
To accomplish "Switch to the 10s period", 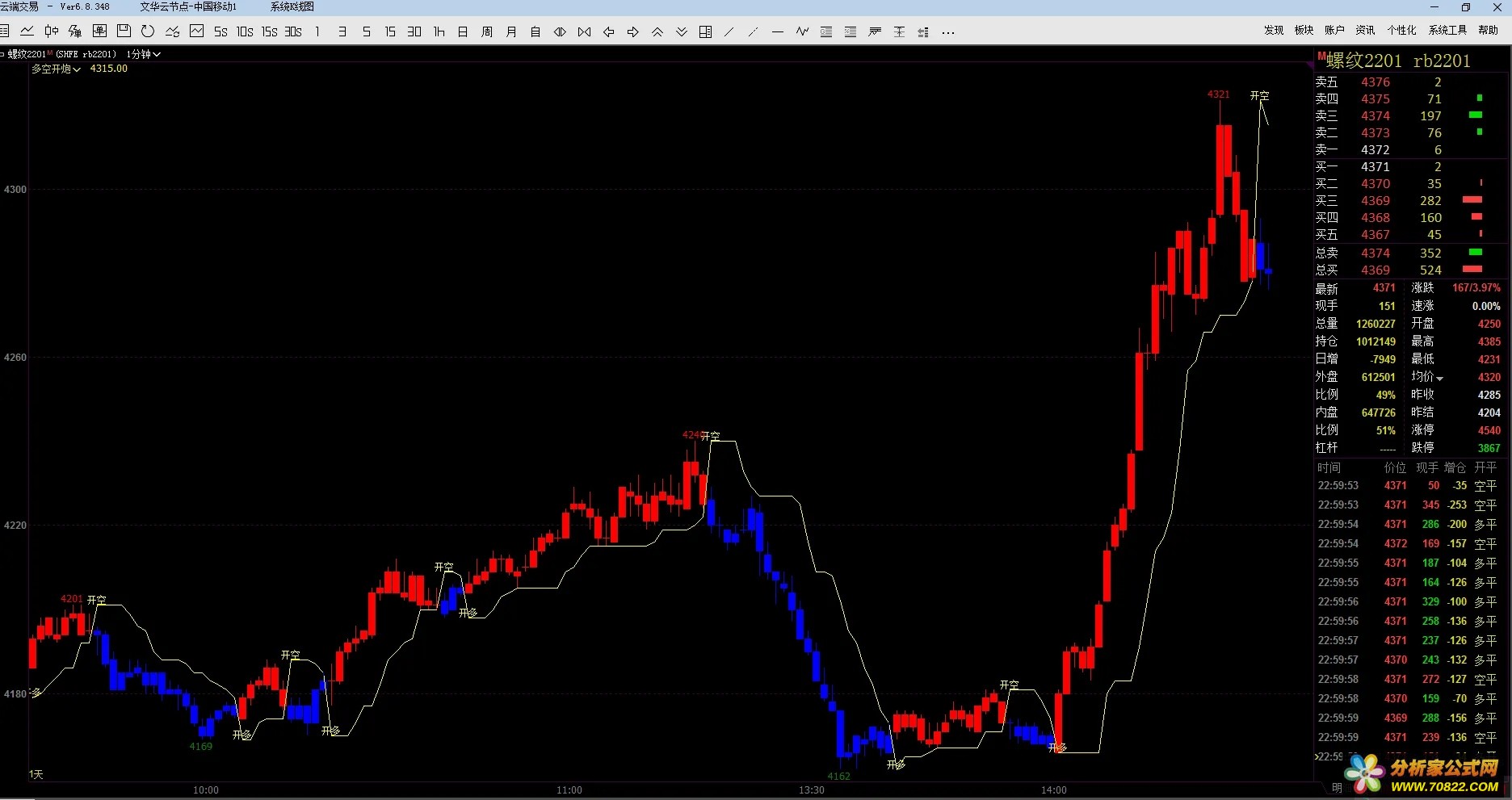I will tap(245, 31).
